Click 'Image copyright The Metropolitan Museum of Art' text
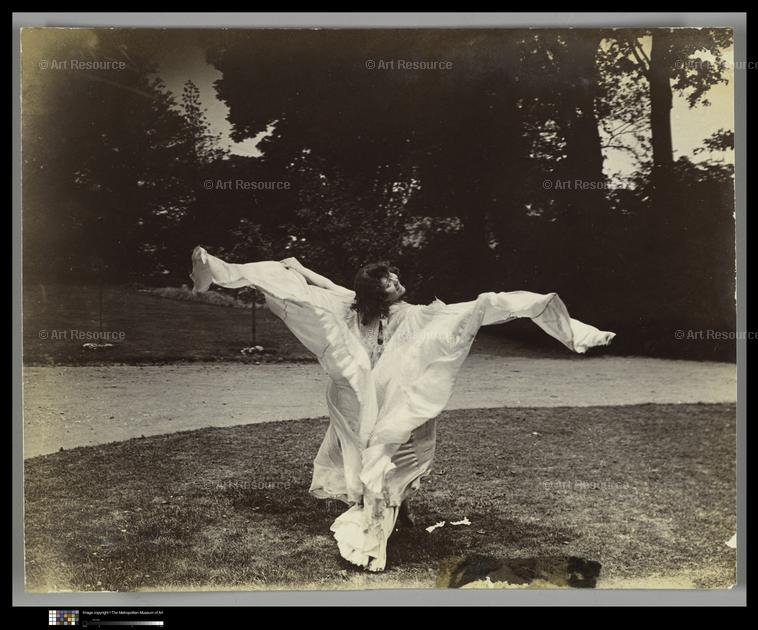The width and height of the screenshot is (758, 630). point(123,613)
